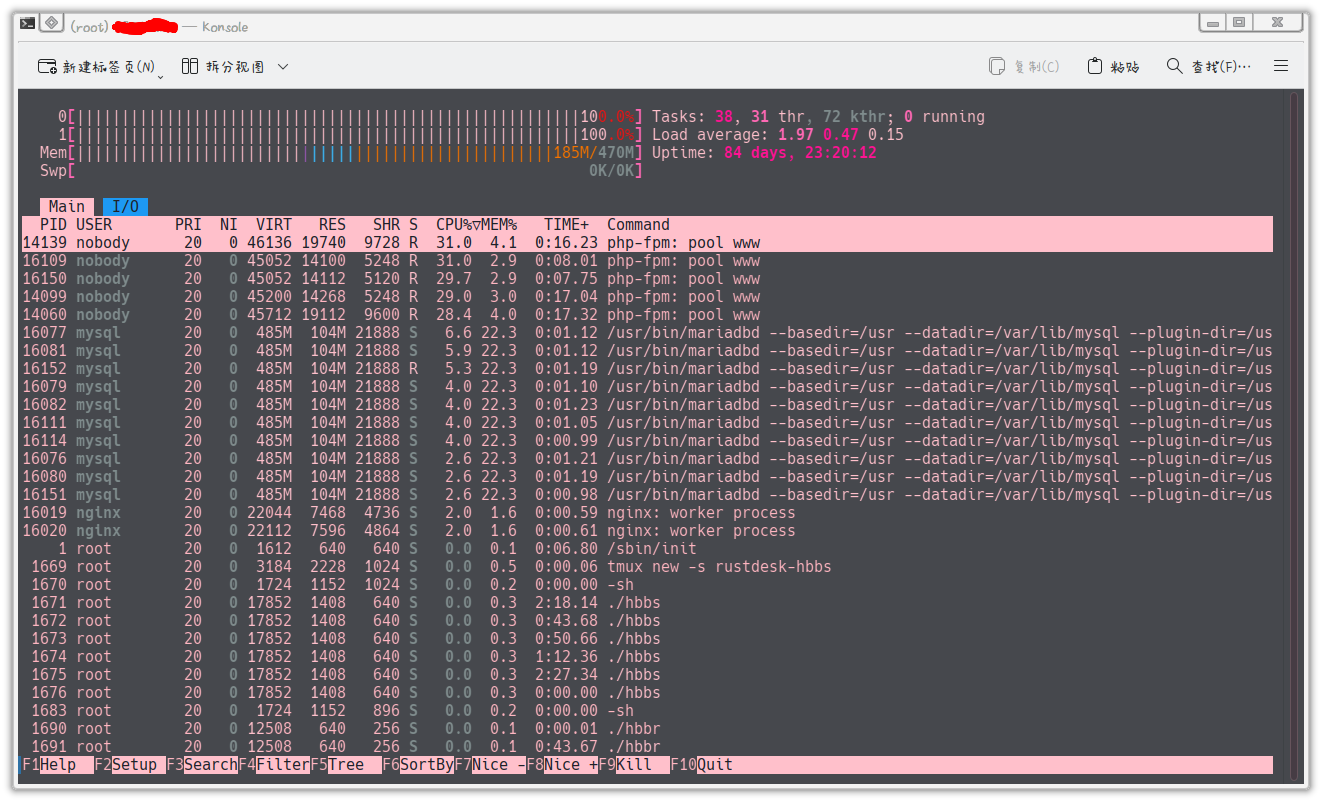Sort by MEM% column header
The image size is (1322, 802).
[499, 224]
